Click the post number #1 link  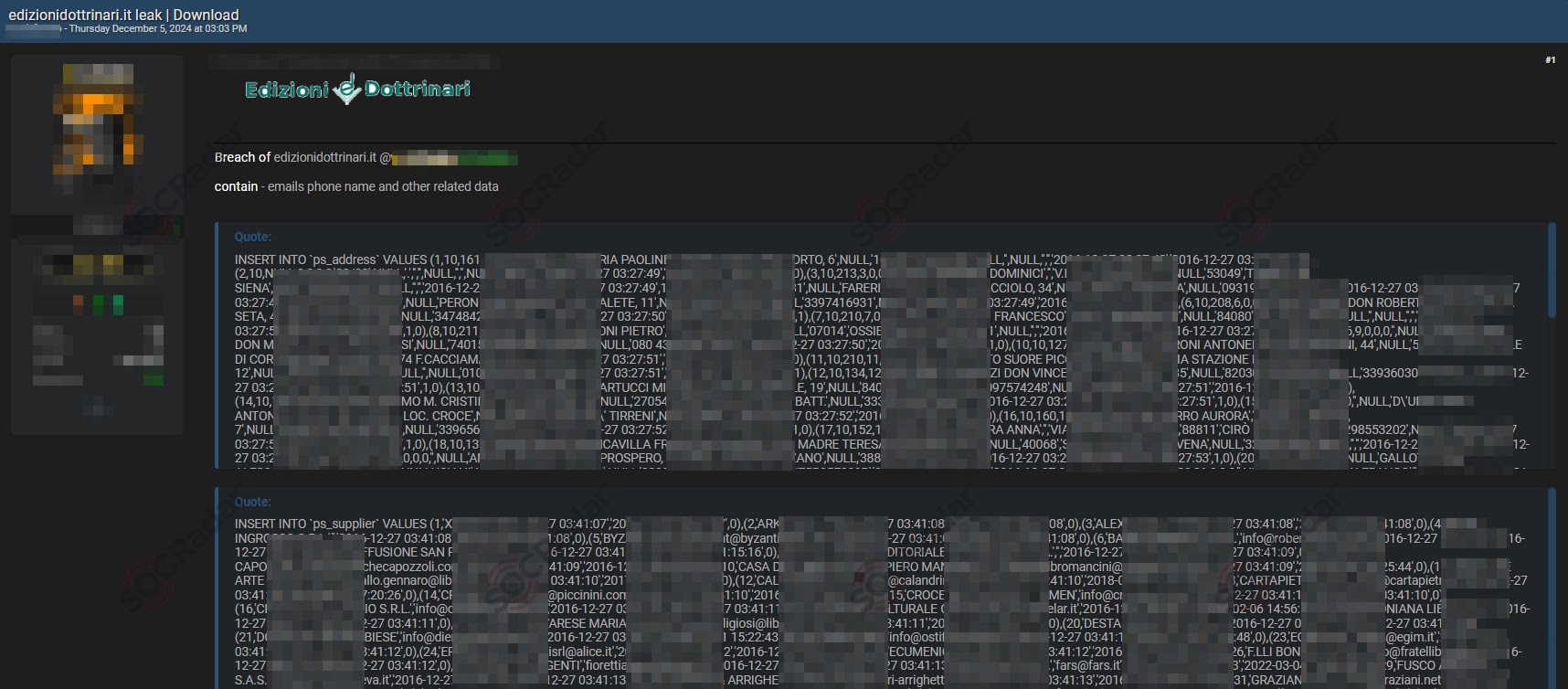[1550, 60]
